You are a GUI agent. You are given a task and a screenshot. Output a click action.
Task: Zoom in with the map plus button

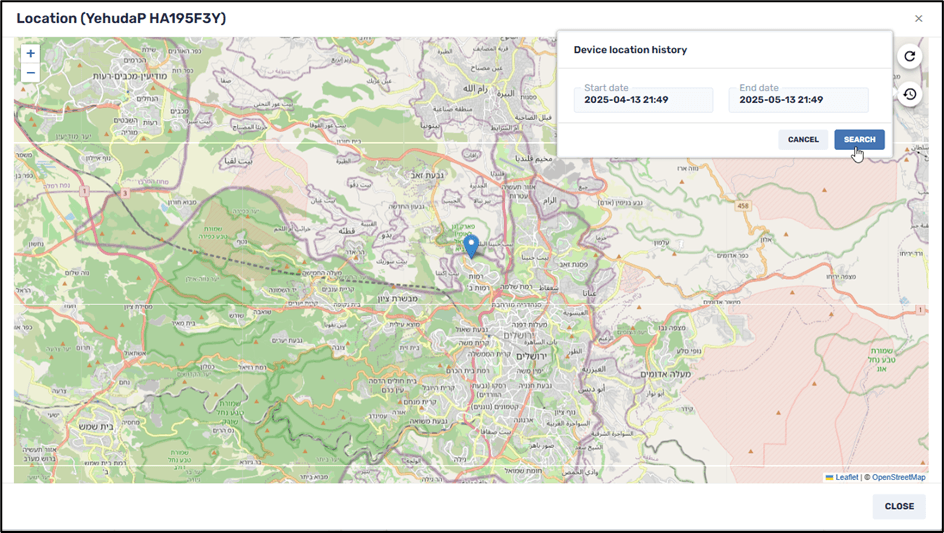coord(31,54)
